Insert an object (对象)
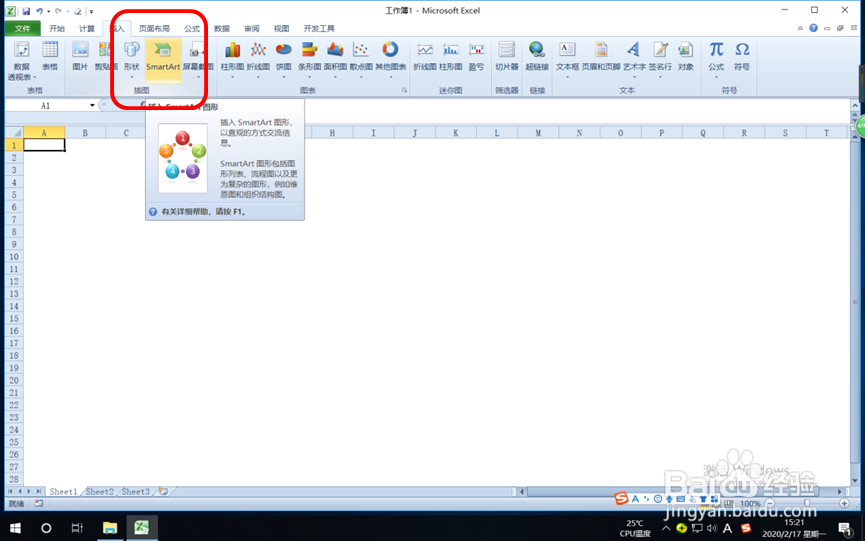 click(686, 57)
